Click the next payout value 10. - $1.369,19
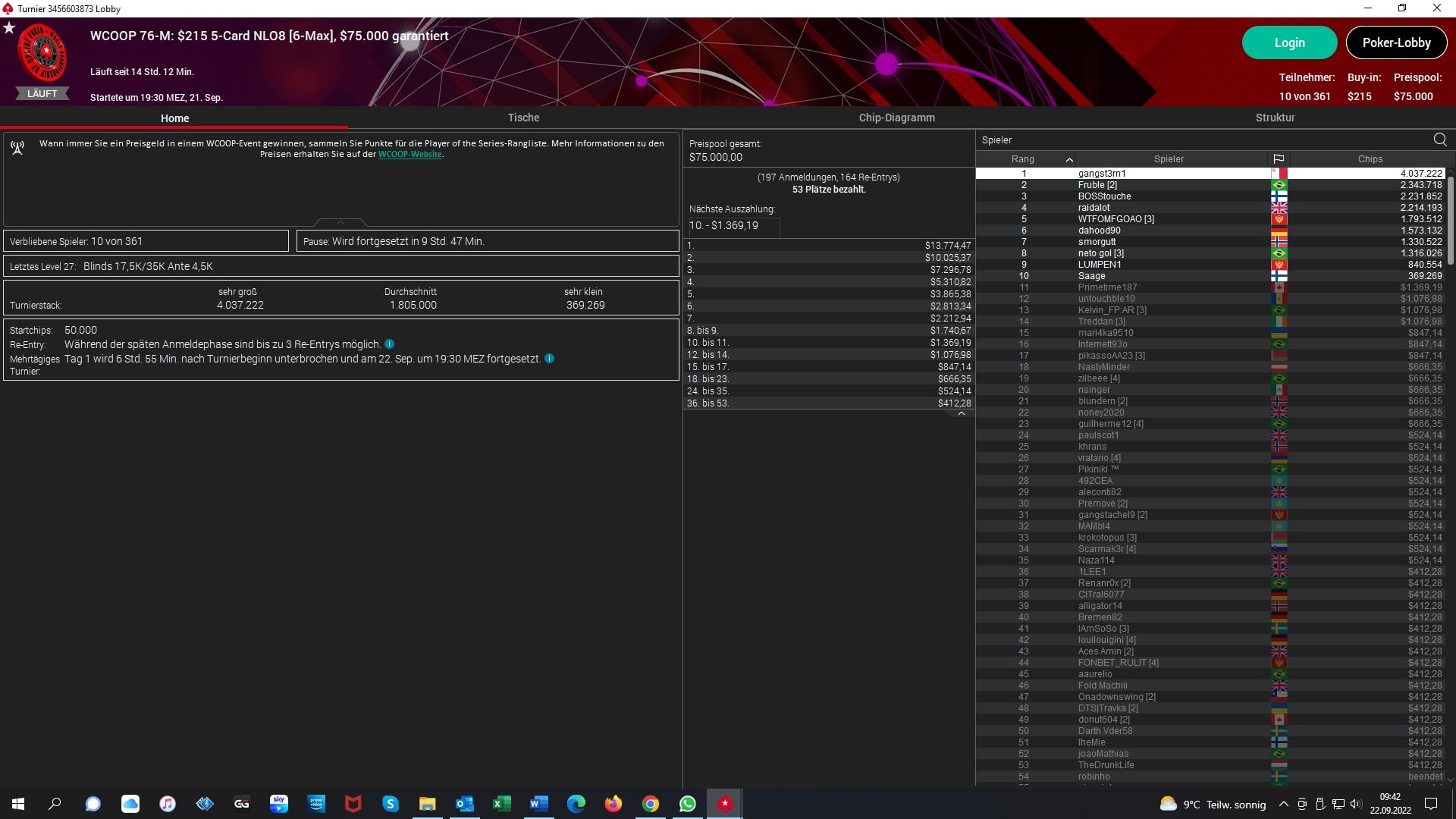Viewport: 1456px width, 819px height. (x=733, y=226)
